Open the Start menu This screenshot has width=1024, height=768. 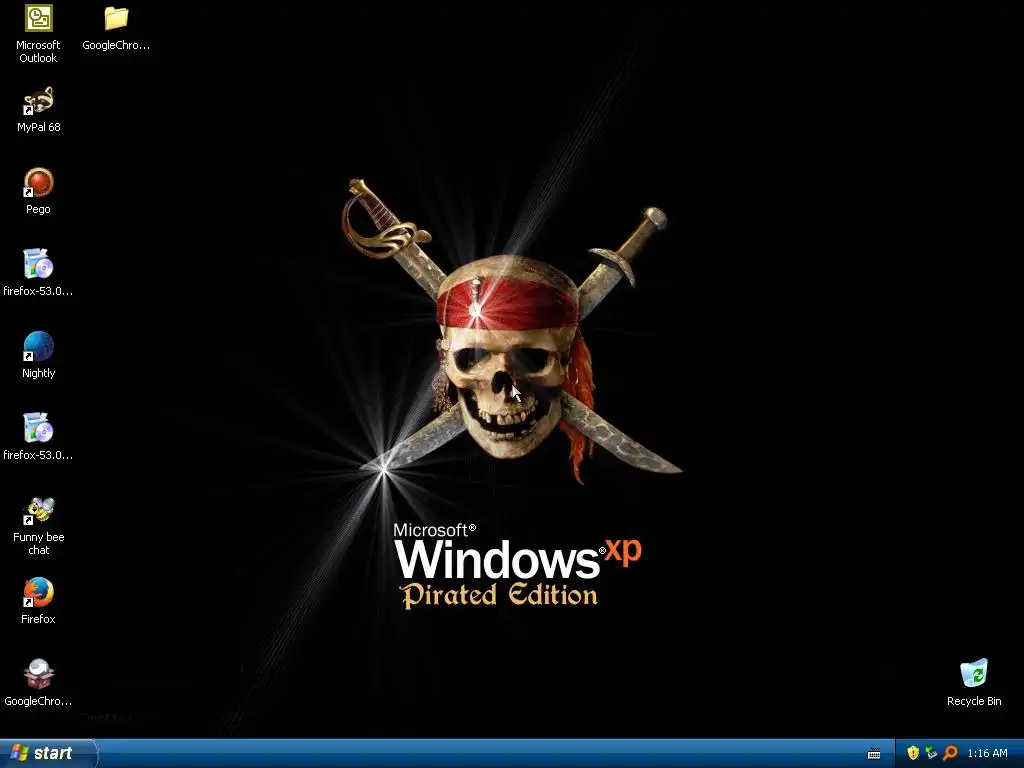(x=48, y=753)
